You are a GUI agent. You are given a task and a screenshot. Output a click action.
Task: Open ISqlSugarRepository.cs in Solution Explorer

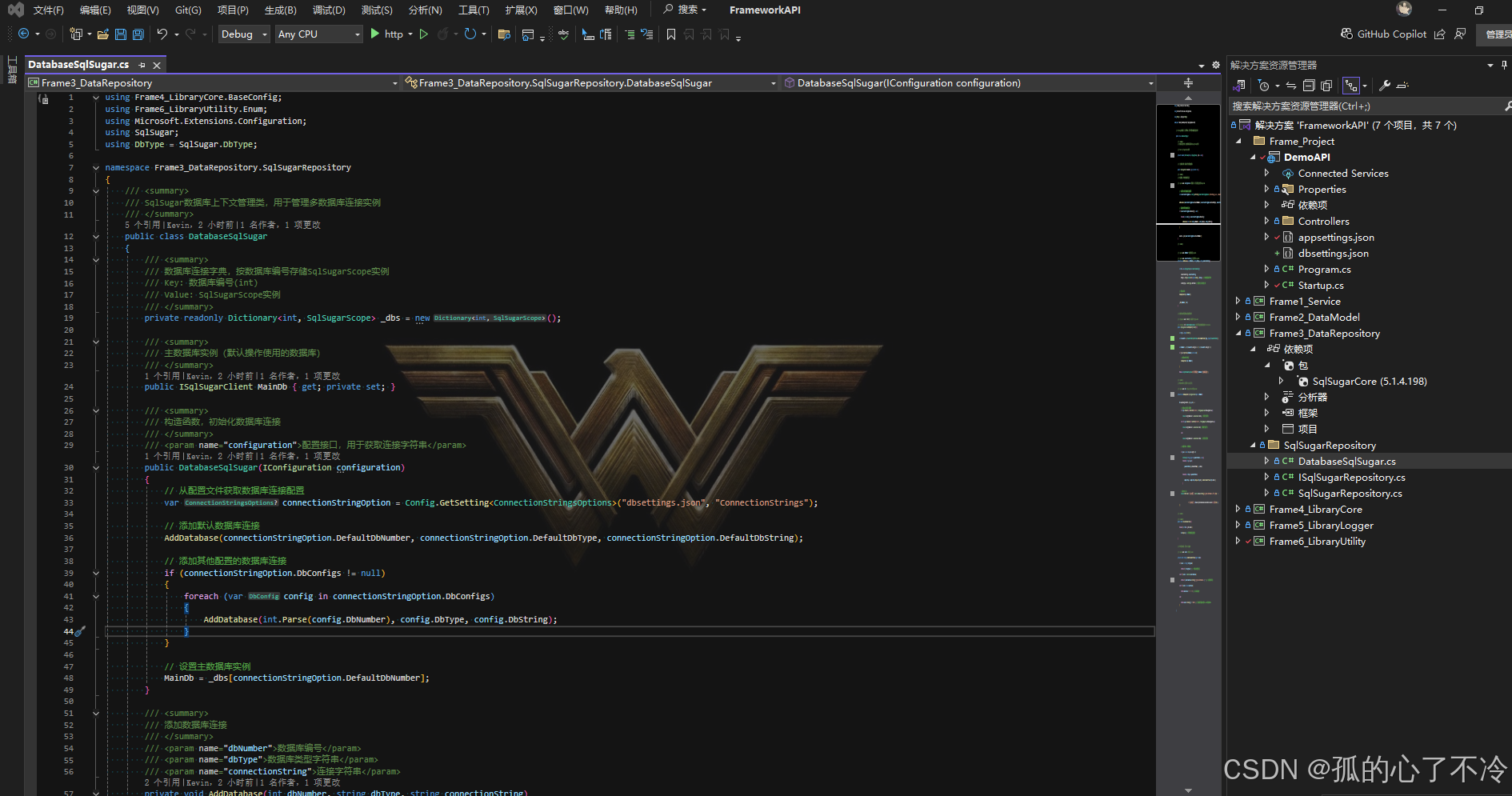(1351, 477)
